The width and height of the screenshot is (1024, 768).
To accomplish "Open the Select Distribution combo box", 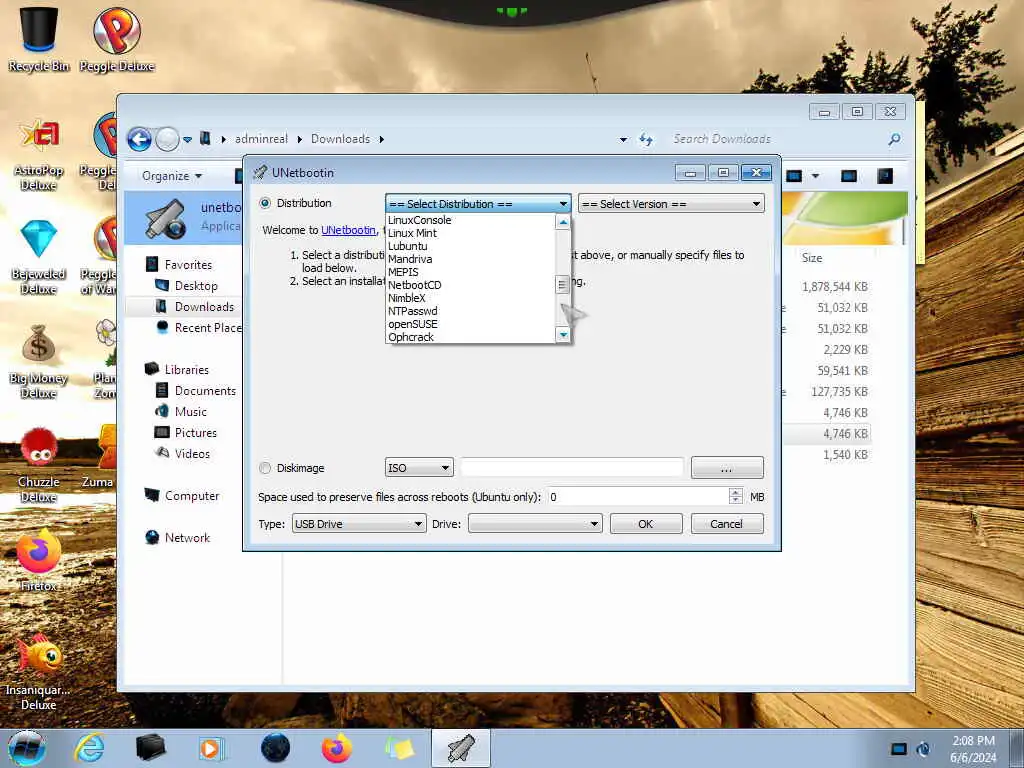I will 478,204.
